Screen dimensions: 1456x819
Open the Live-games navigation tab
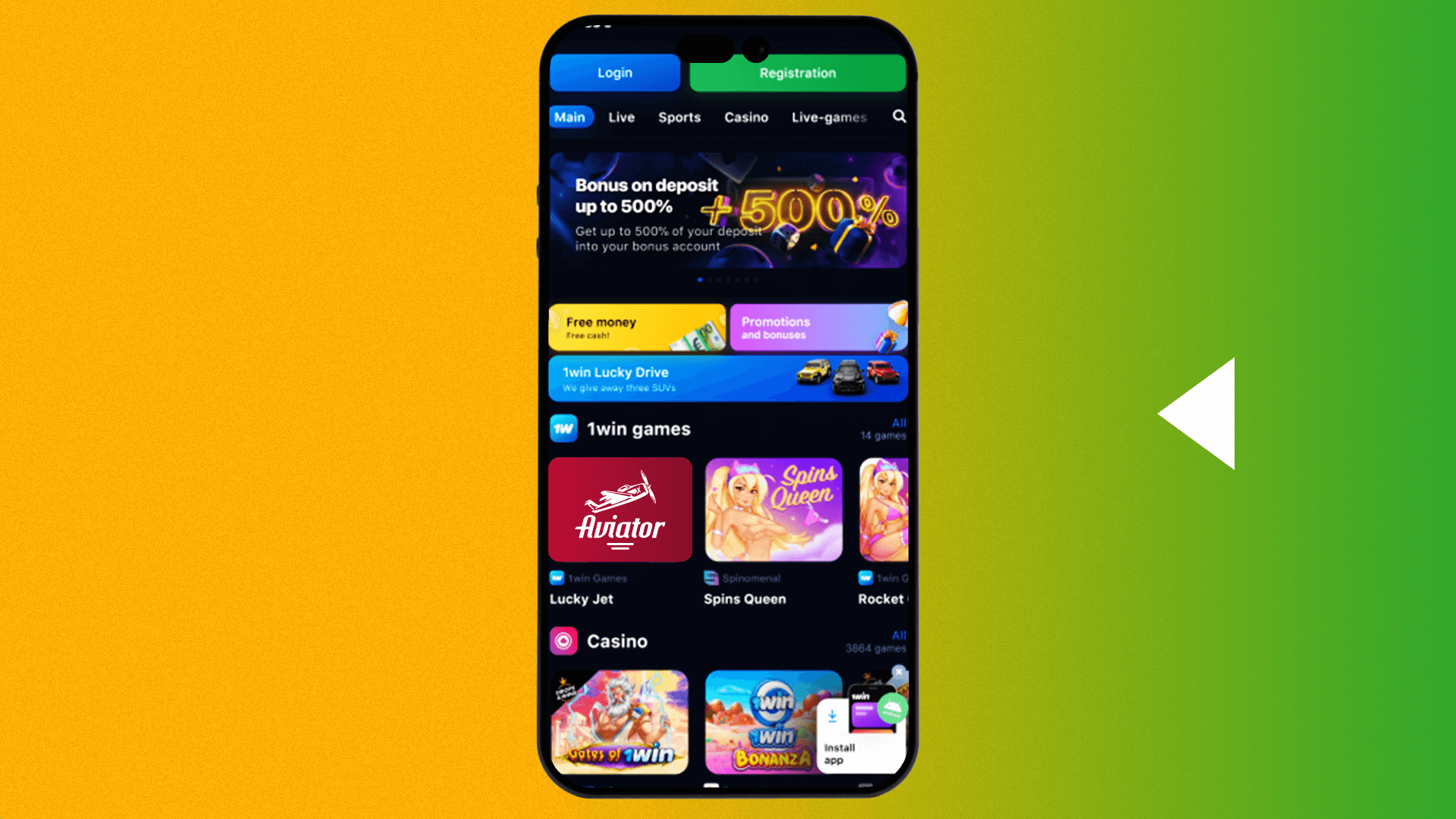tap(828, 117)
